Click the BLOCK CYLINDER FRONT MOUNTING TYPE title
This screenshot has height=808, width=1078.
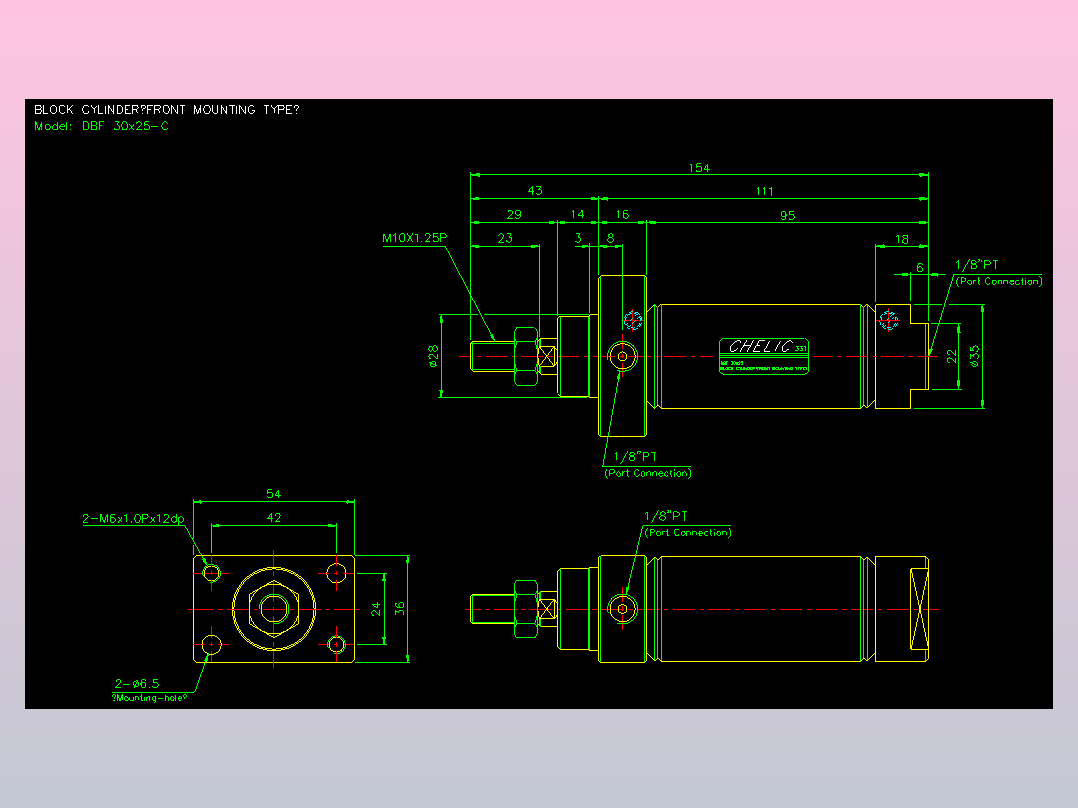click(x=166, y=109)
